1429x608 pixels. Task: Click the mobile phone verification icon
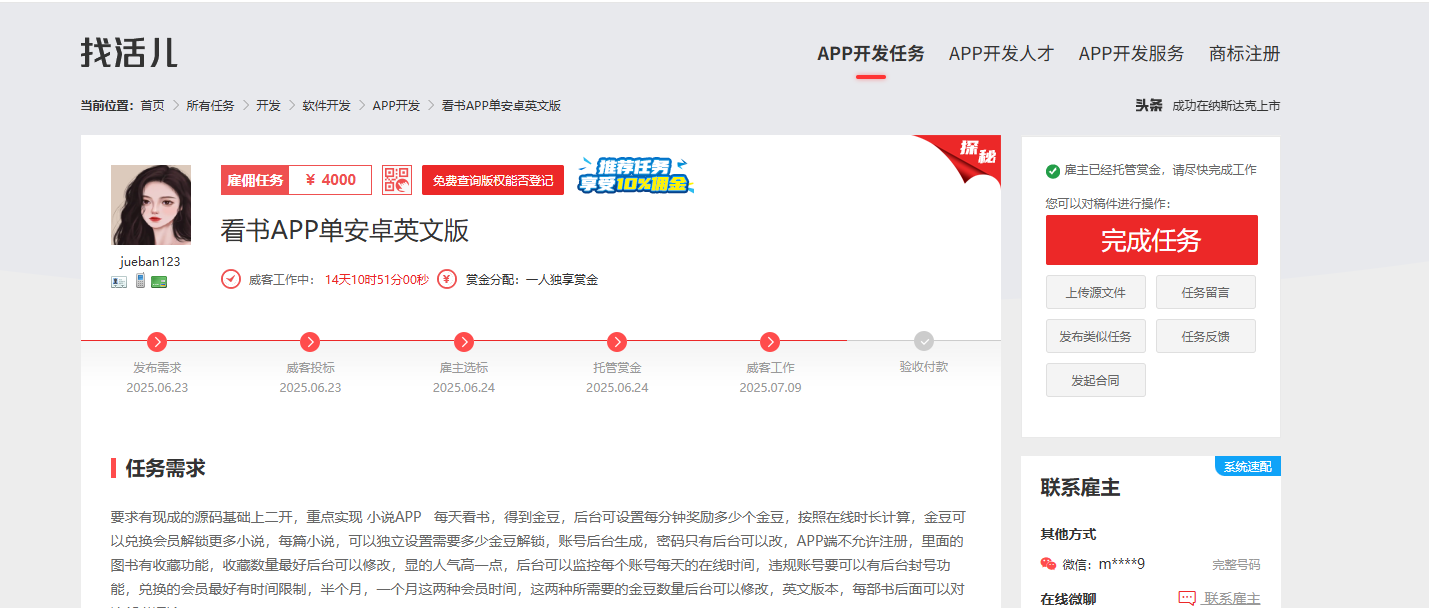139,280
